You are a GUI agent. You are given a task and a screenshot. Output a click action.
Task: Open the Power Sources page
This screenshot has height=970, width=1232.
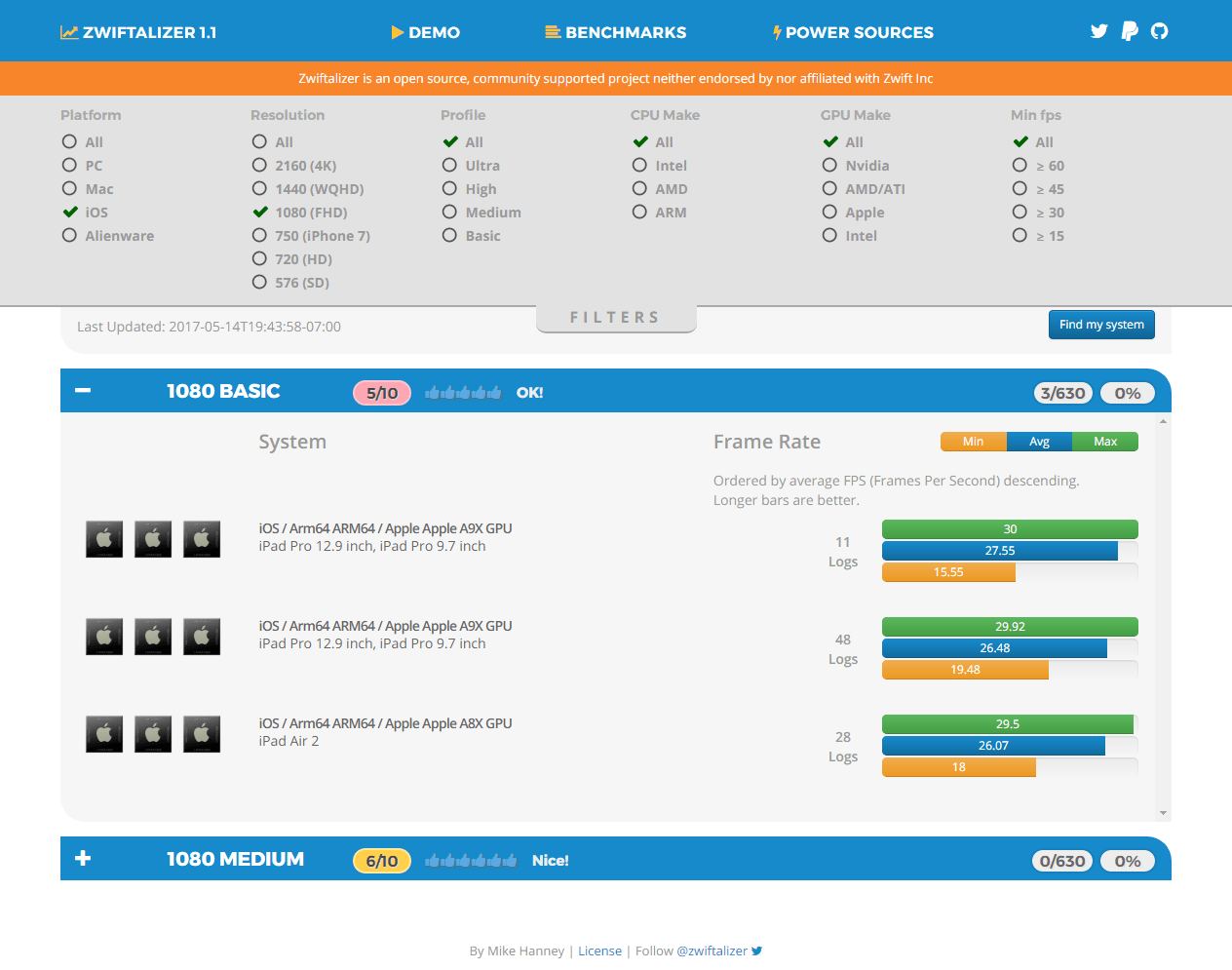coord(853,32)
